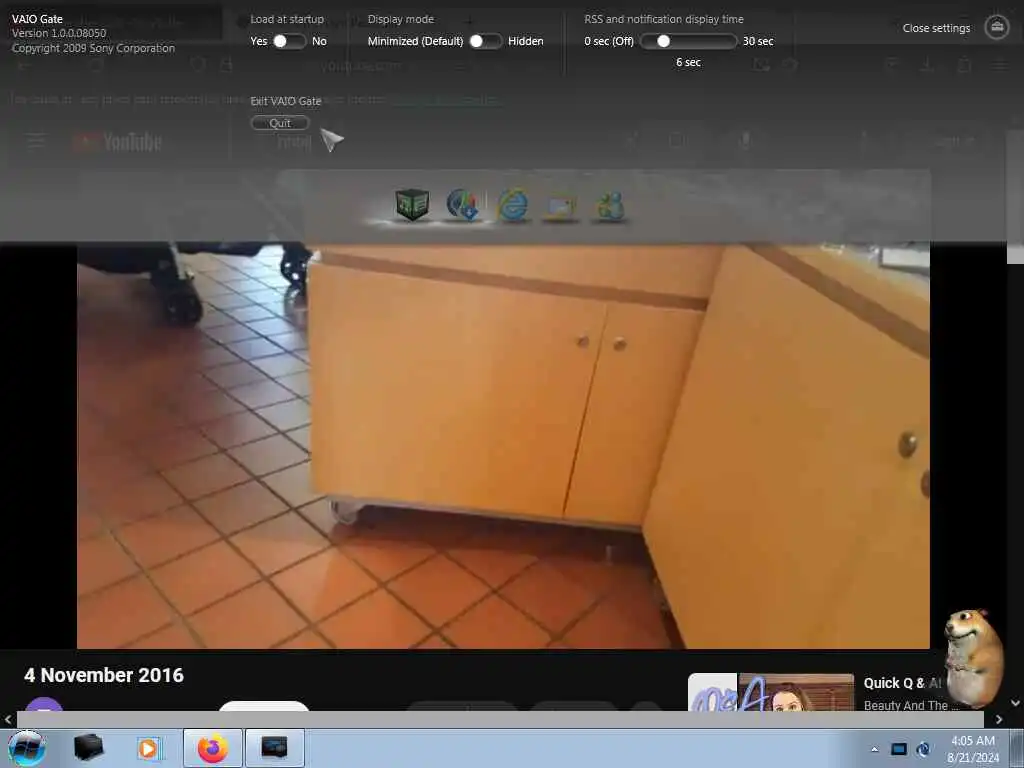Screen dimensions: 1024x768
Task: Click the 'Minimized (Default)' label
Action: (415, 41)
